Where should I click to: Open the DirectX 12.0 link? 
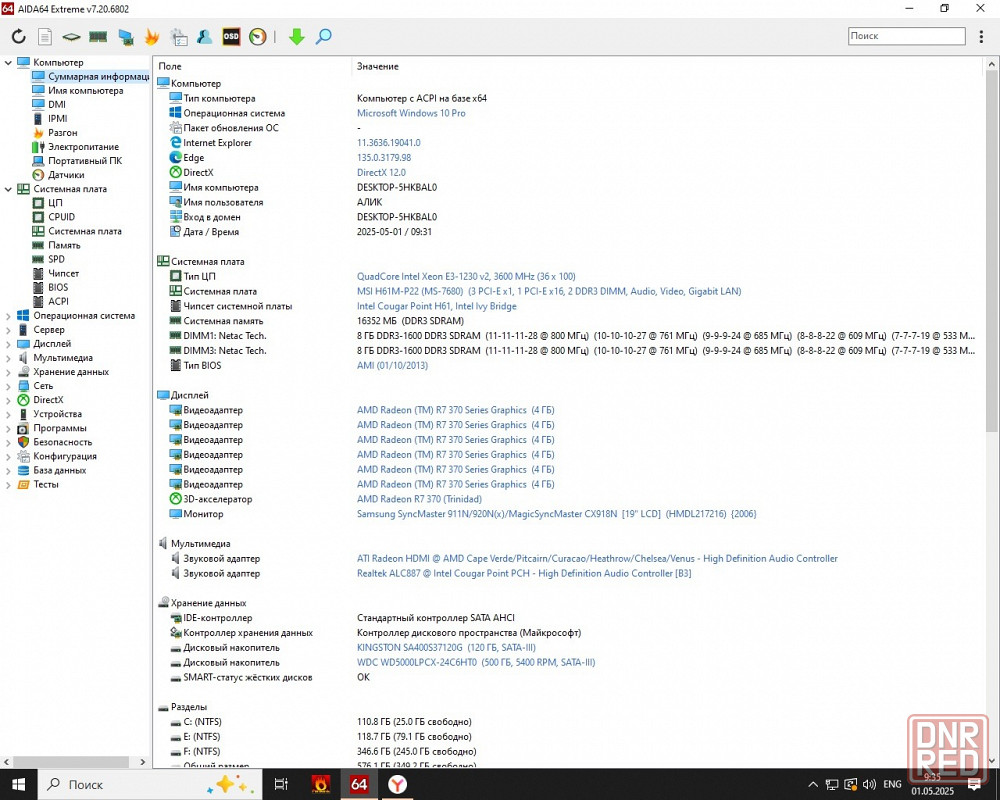tap(381, 172)
